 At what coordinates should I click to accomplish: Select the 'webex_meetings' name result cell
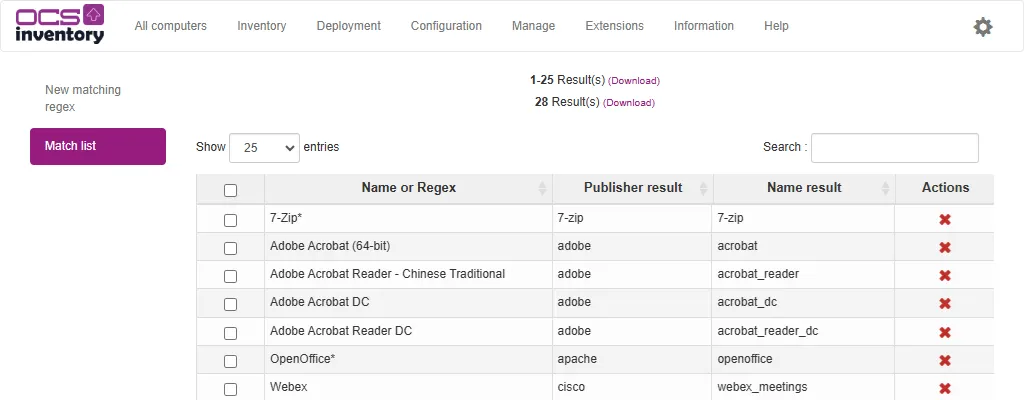coord(804,387)
